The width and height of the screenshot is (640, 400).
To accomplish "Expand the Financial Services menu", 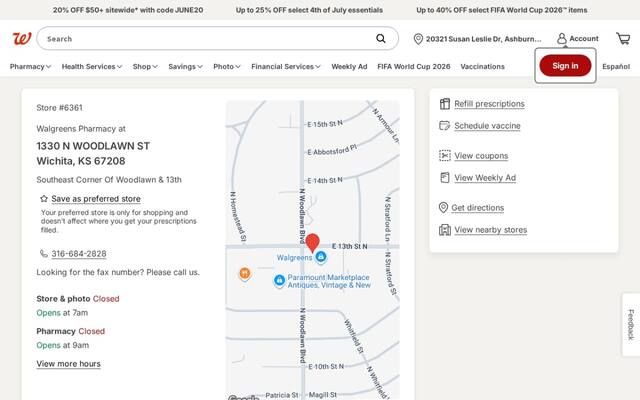I will (286, 67).
